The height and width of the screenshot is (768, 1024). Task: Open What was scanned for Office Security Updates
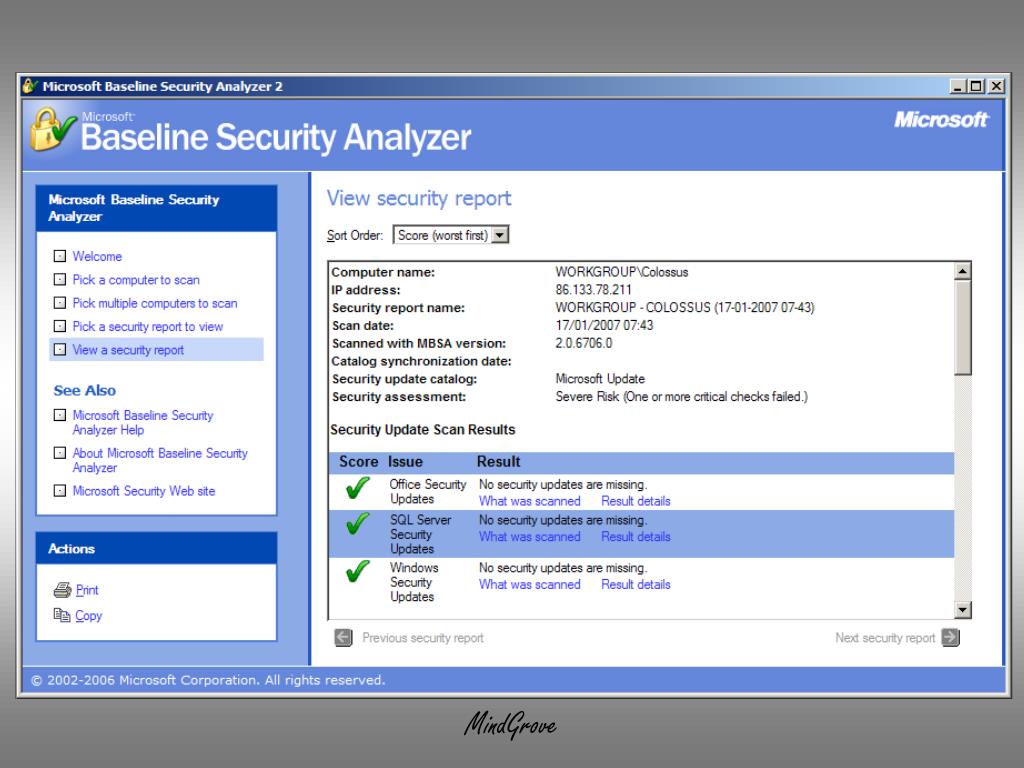coord(530,501)
